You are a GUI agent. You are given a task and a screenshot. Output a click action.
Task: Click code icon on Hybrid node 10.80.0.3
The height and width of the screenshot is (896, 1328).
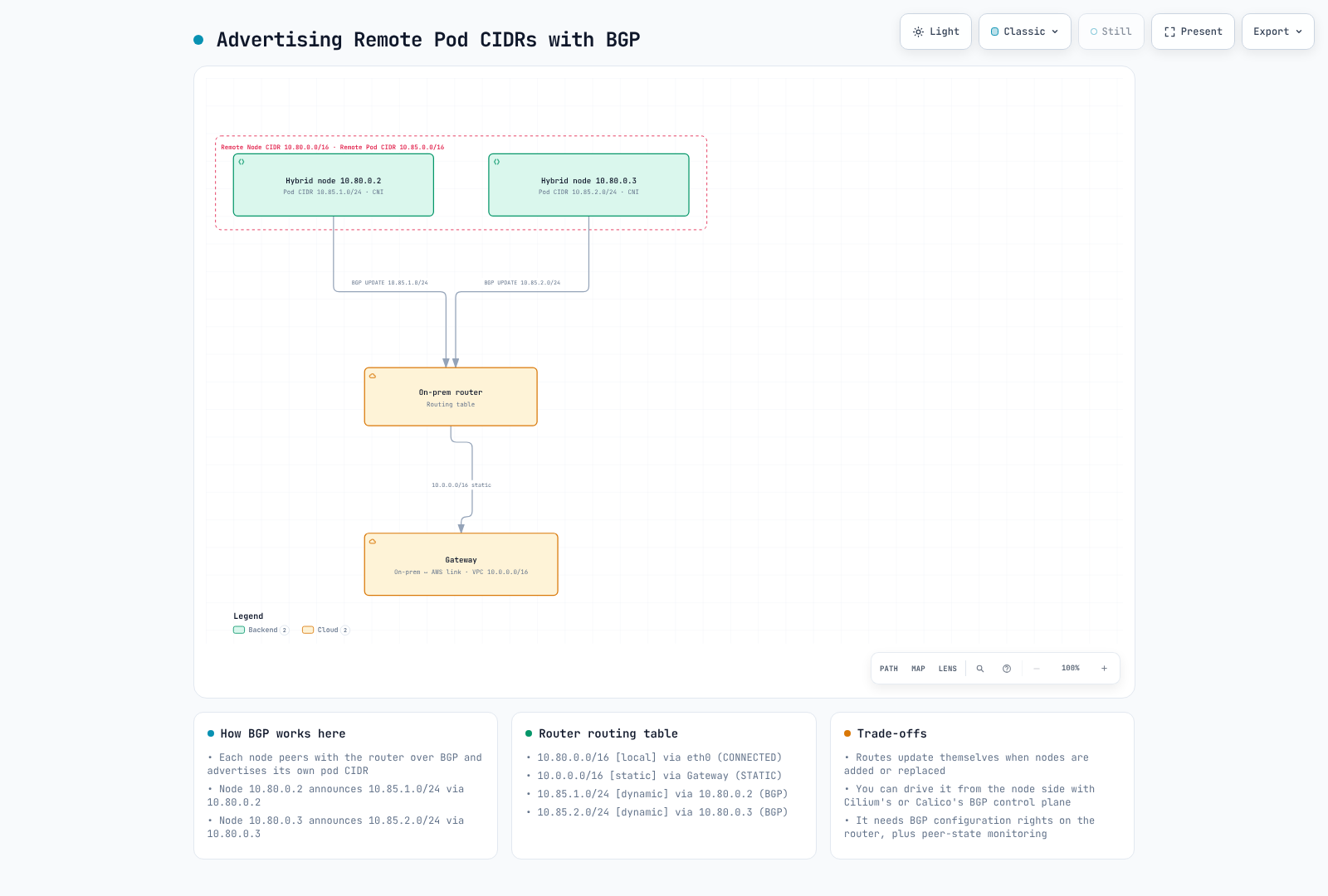point(497,162)
